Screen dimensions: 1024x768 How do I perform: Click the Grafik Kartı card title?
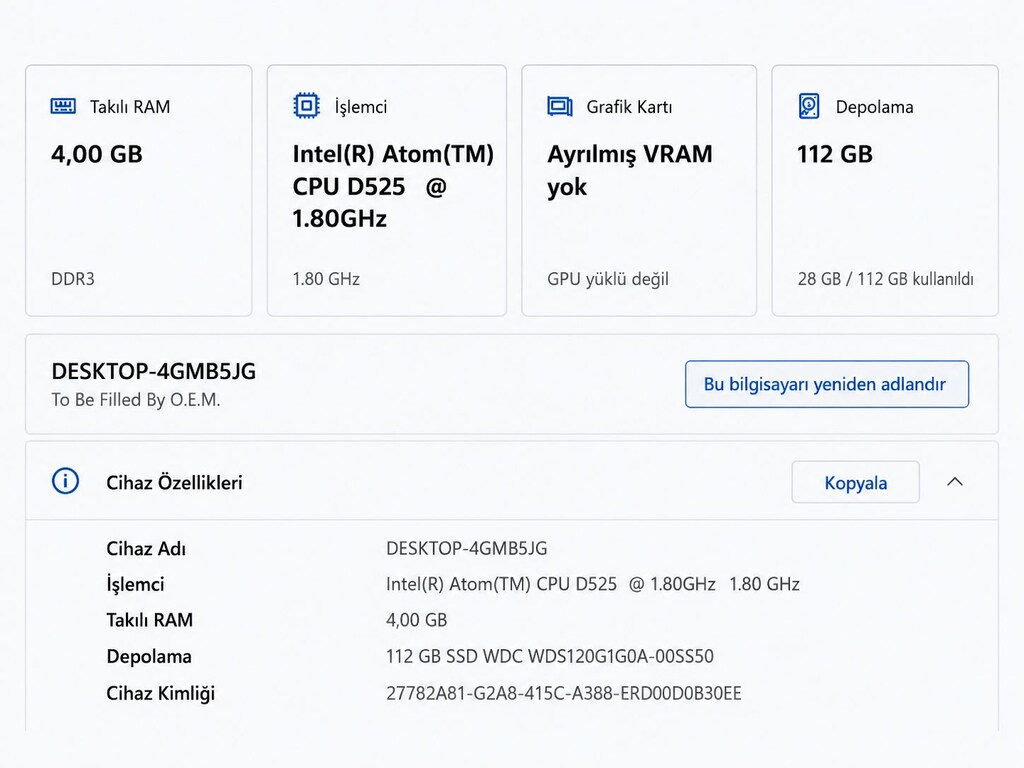(x=629, y=106)
